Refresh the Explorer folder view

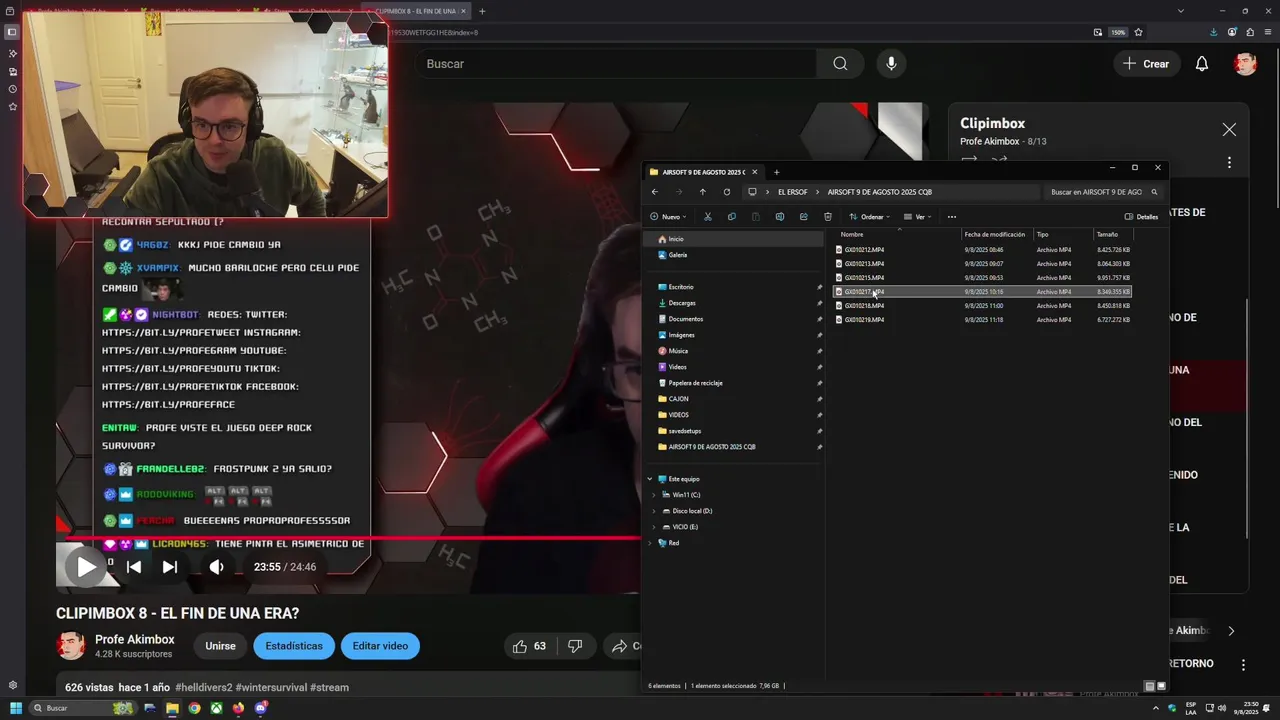pos(727,192)
